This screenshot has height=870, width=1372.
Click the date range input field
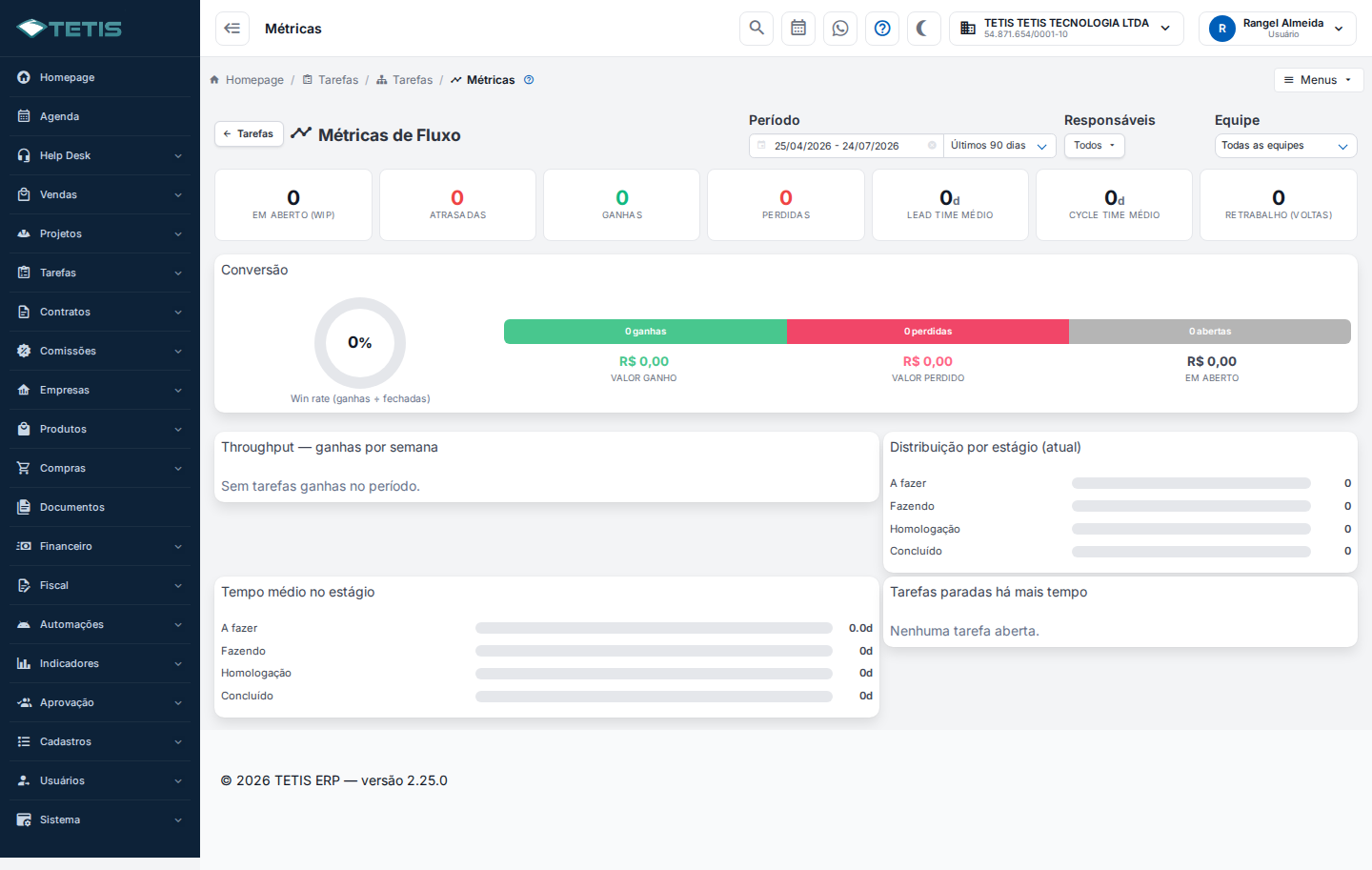tap(845, 146)
